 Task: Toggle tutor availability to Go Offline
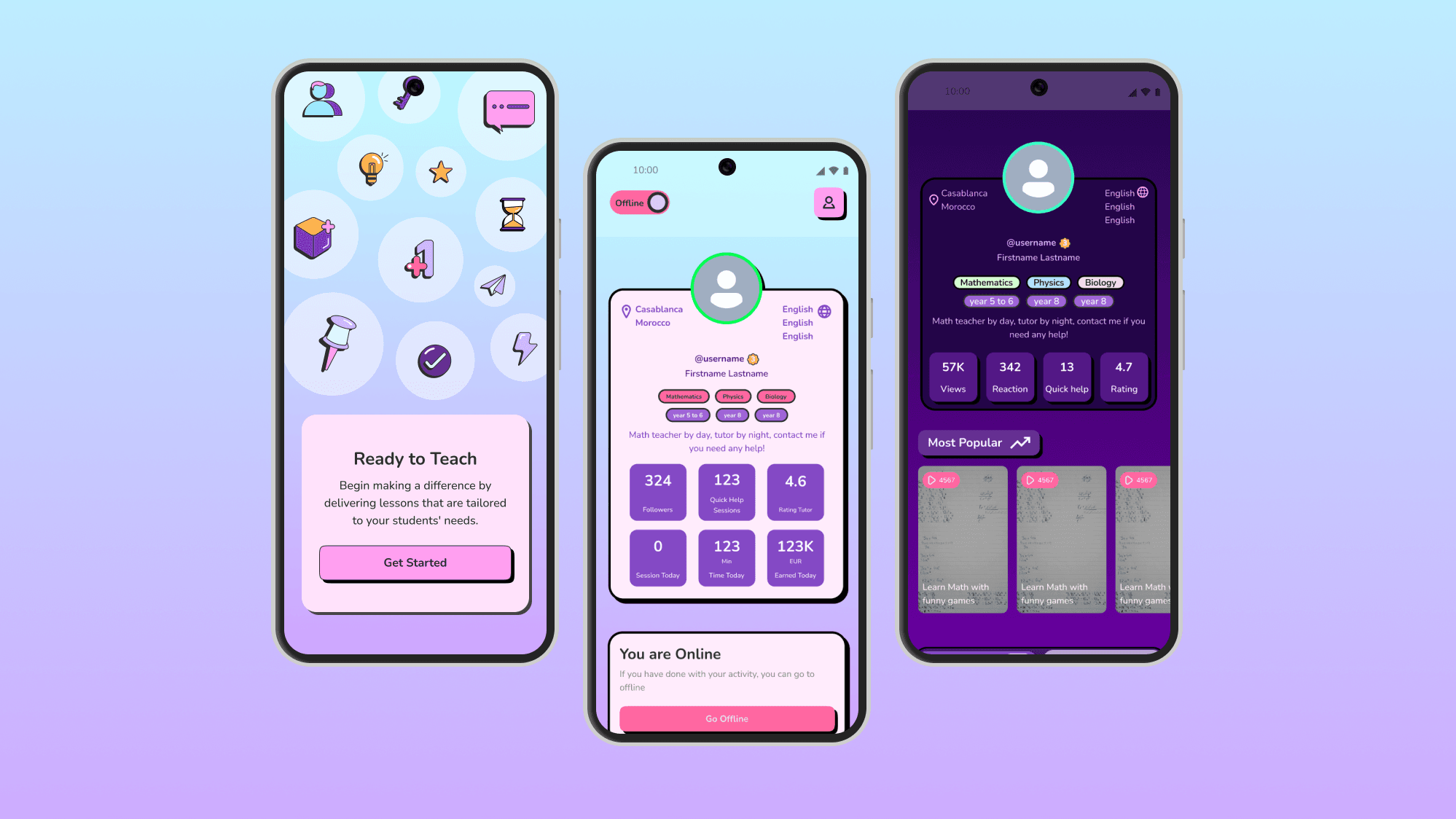[726, 718]
